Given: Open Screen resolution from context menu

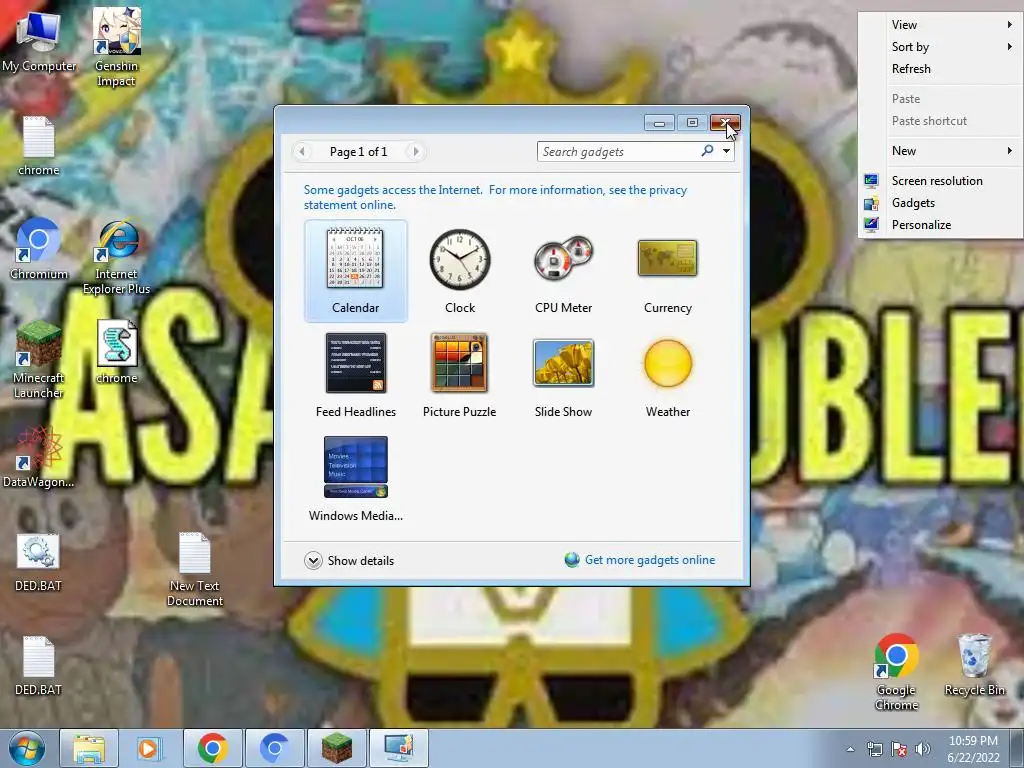Looking at the screenshot, I should pyautogui.click(x=940, y=181).
